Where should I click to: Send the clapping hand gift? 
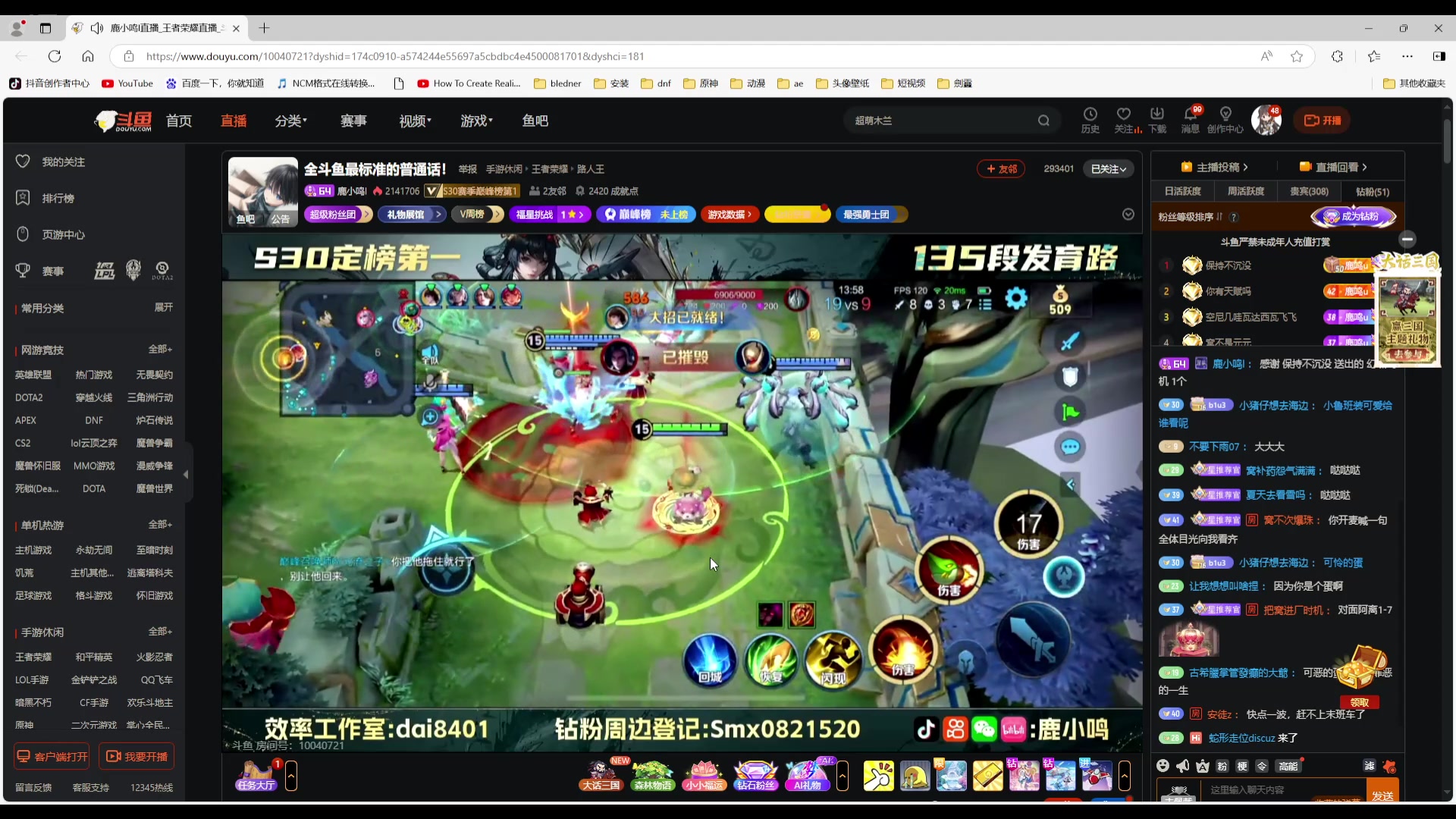[879, 776]
